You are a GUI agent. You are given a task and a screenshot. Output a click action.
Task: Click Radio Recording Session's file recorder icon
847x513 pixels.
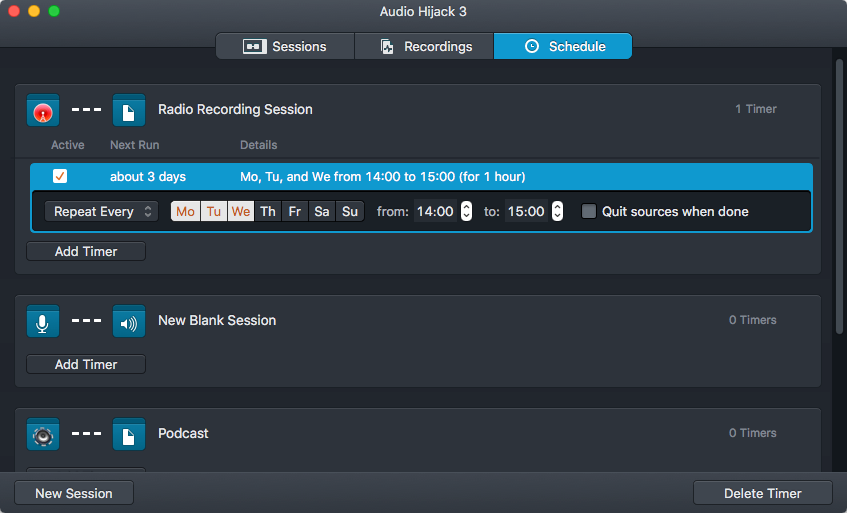coord(129,110)
